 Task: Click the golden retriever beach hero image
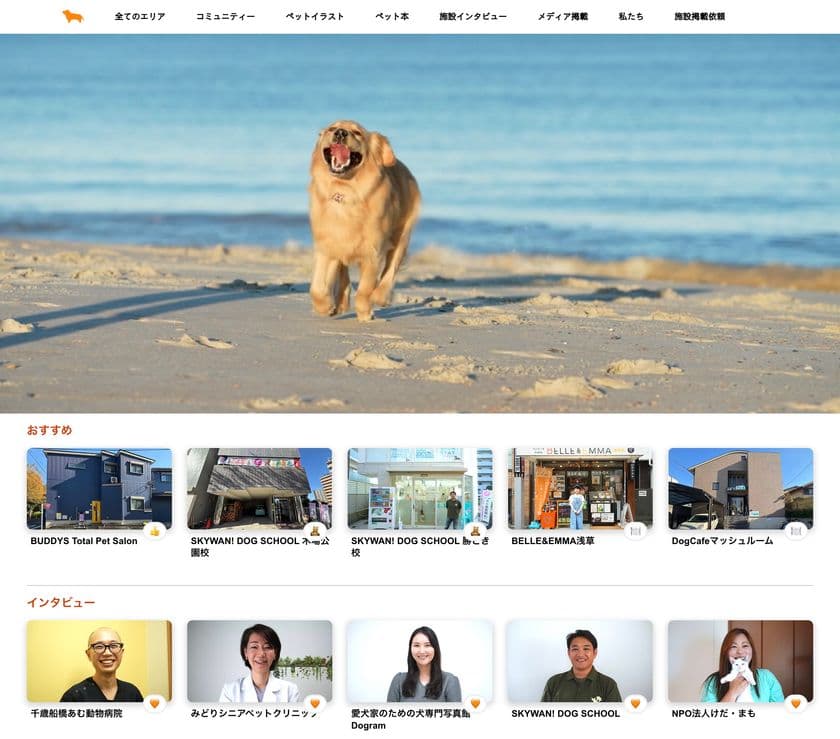(x=420, y=223)
